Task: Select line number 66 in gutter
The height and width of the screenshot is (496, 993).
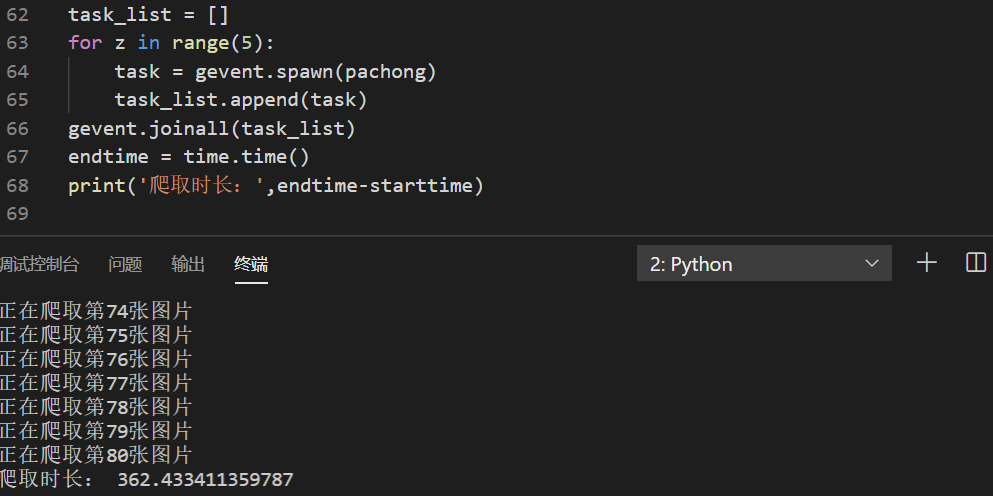Action: click(17, 129)
